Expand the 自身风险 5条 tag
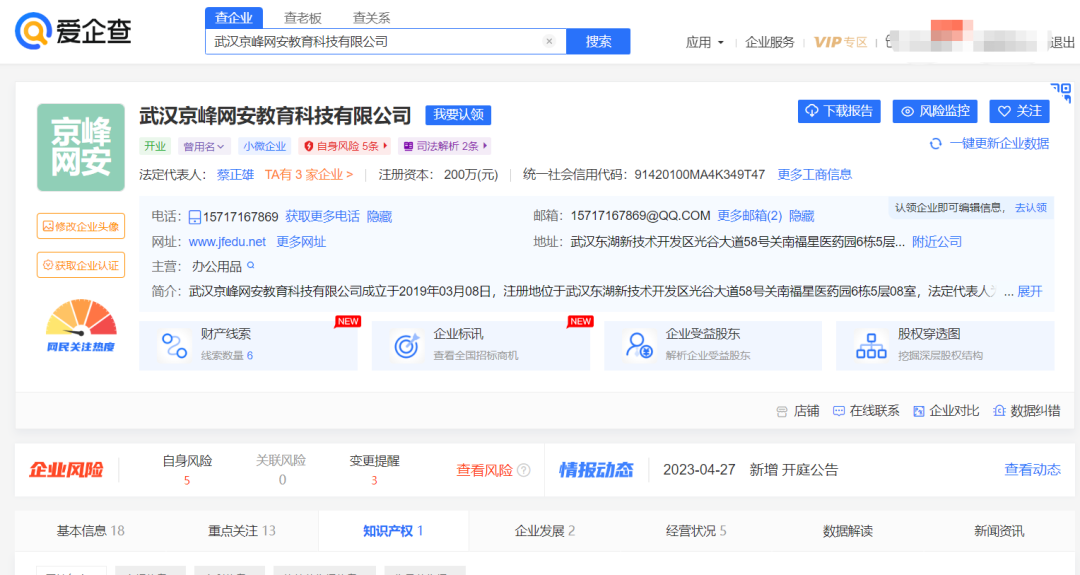Image resolution: width=1080 pixels, height=575 pixels. click(x=344, y=146)
